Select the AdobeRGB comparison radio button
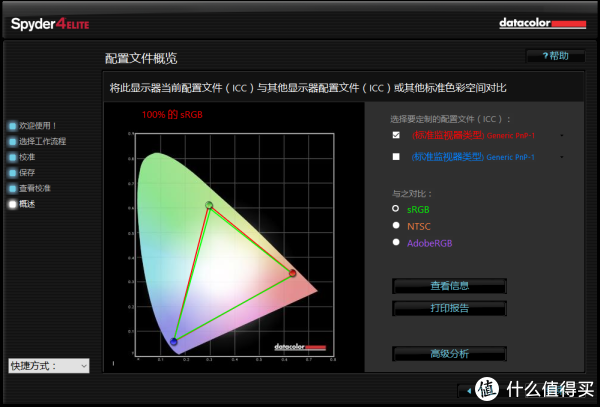 pyautogui.click(x=396, y=242)
